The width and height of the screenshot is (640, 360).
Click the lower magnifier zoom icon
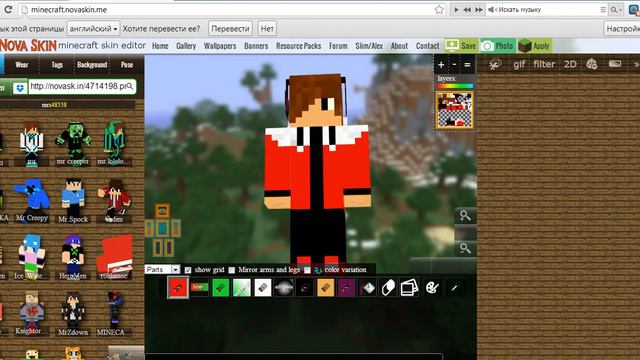click(465, 248)
